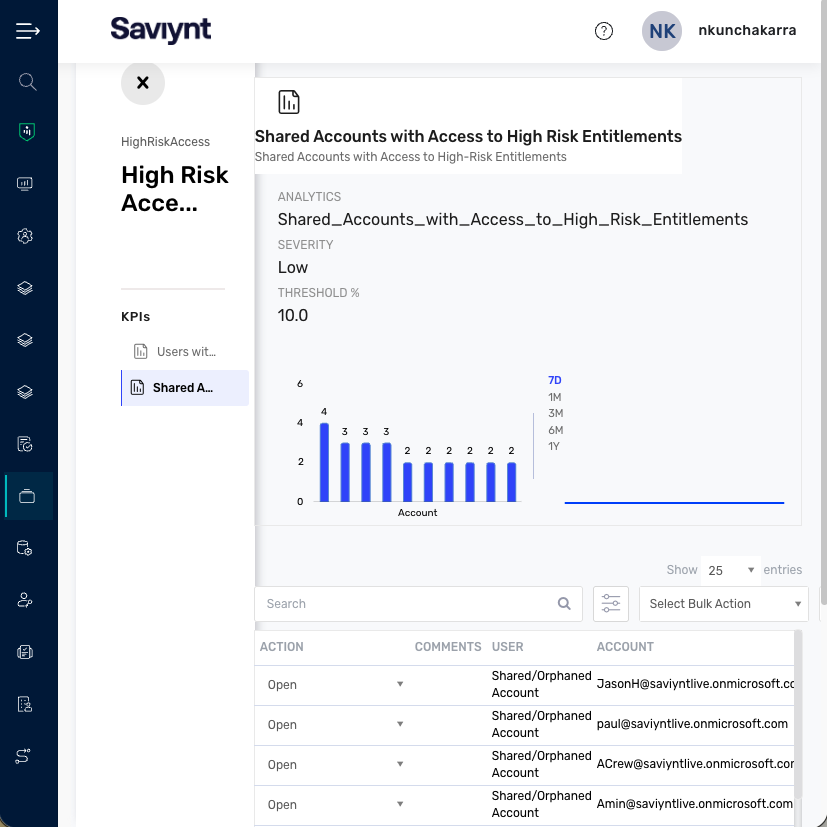
Task: Open the Show 25 entries dropdown
Action: 731,570
